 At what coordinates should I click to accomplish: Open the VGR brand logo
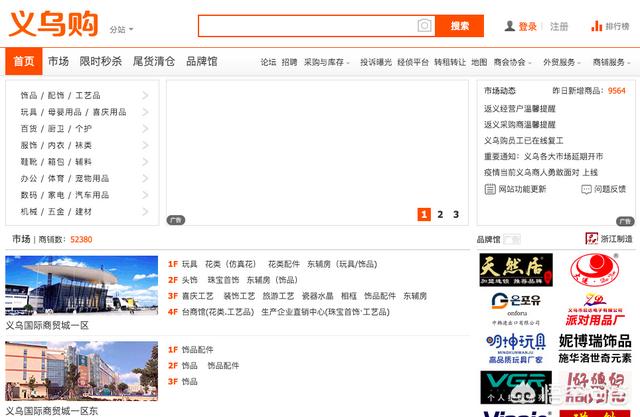coord(516,387)
